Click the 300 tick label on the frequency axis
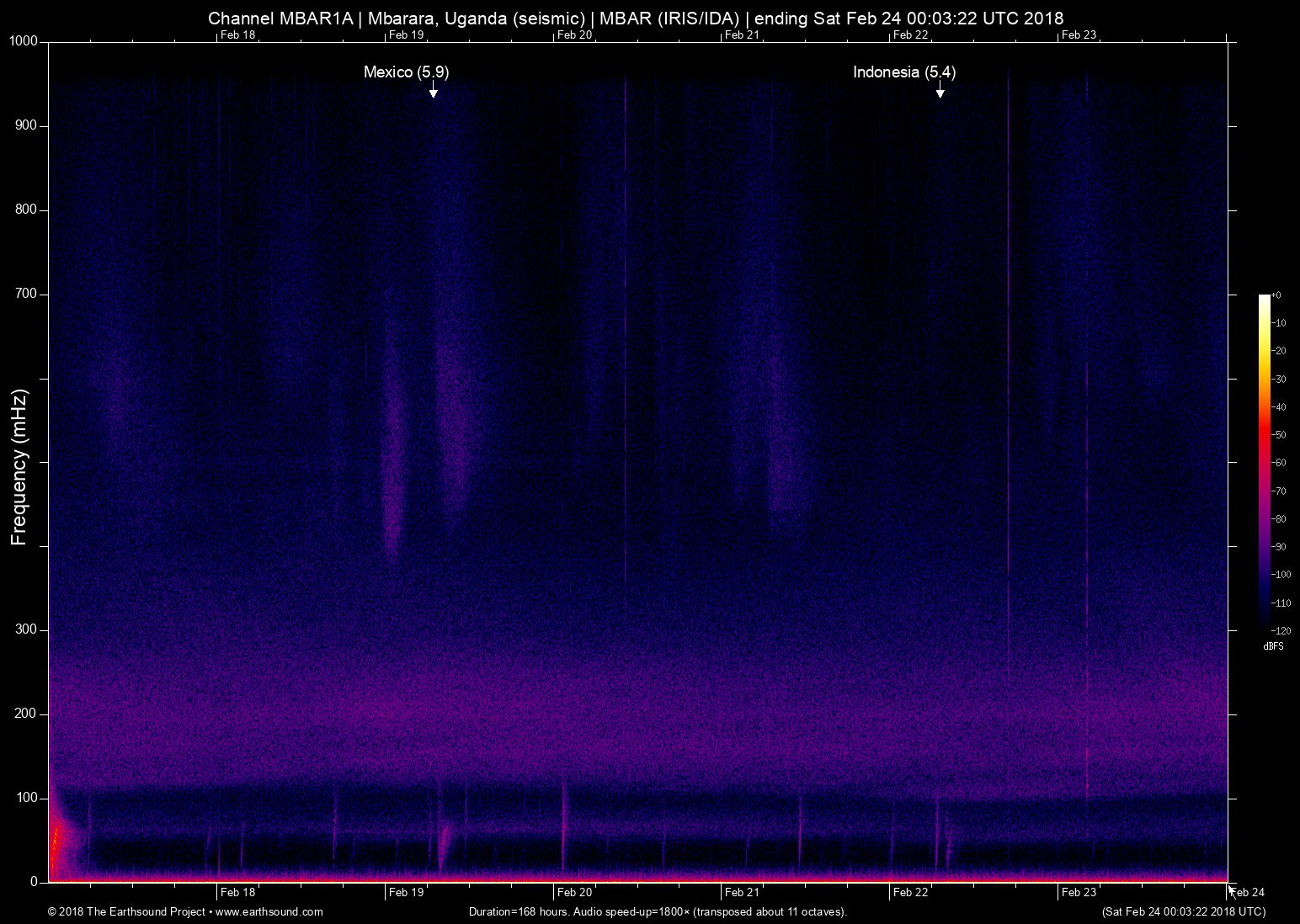The height and width of the screenshot is (924, 1300). point(27,629)
